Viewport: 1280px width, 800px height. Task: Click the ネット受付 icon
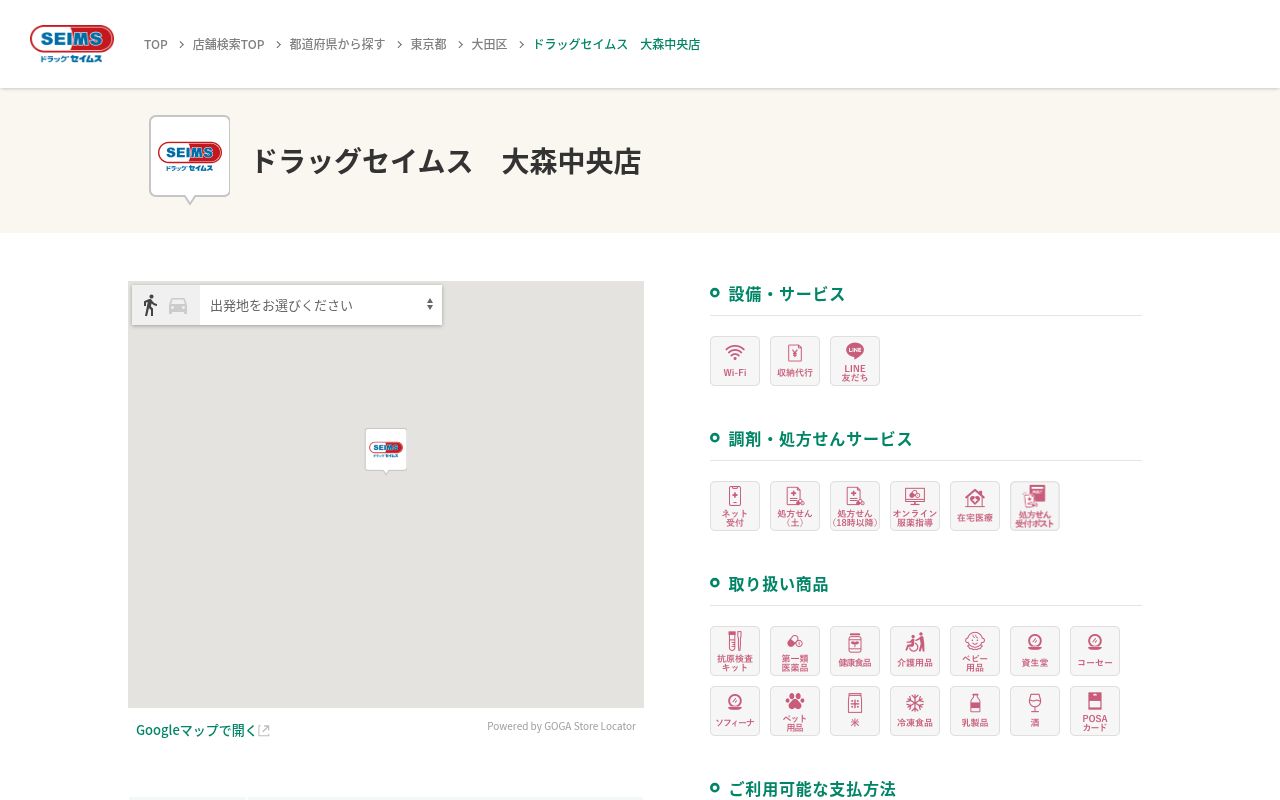point(735,506)
